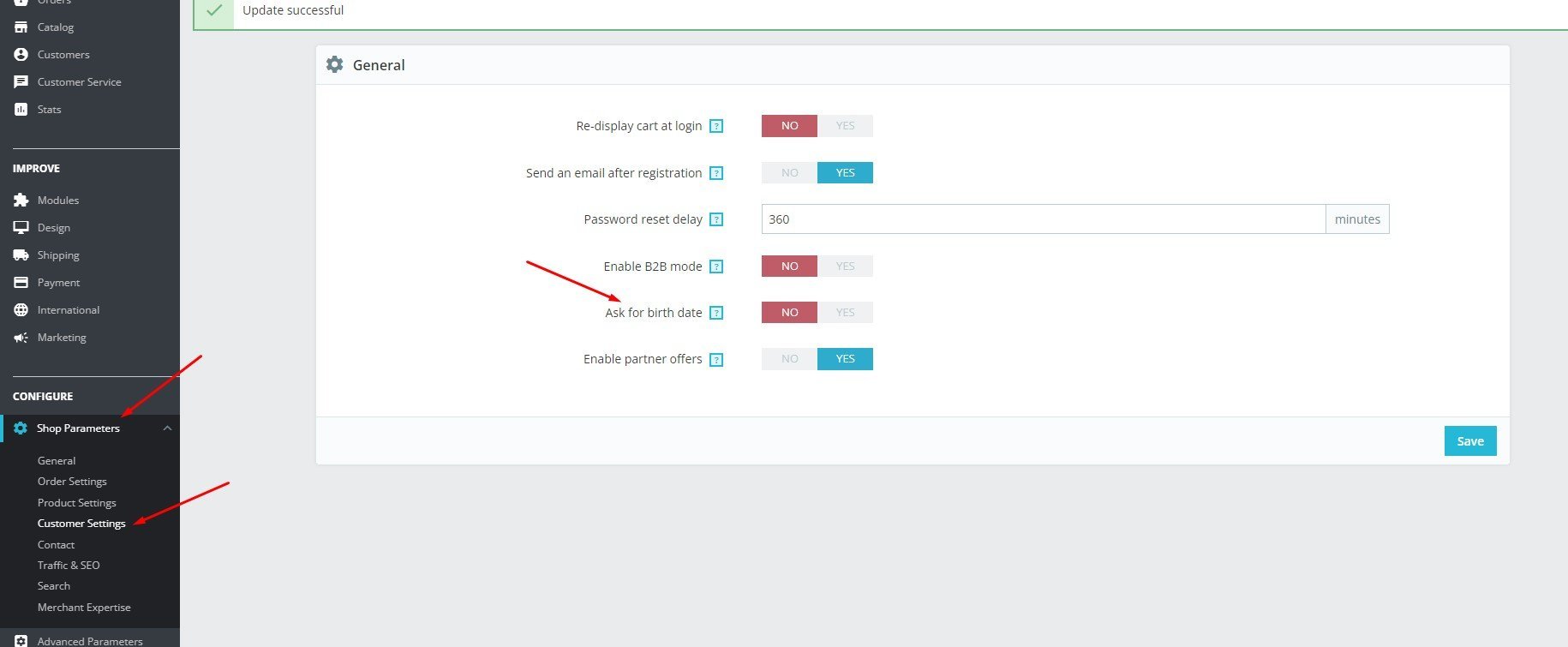Click help icon beside Ask for birth date
1568x647 pixels.
[x=717, y=313]
